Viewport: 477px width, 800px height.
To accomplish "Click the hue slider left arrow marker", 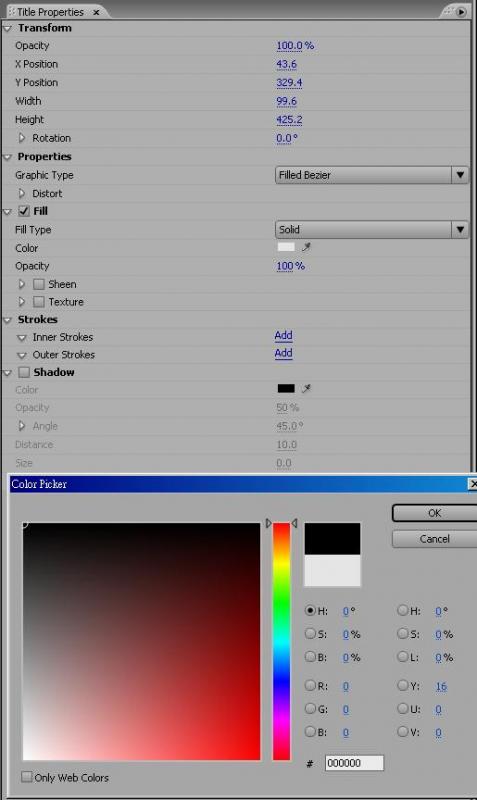I will [268, 523].
